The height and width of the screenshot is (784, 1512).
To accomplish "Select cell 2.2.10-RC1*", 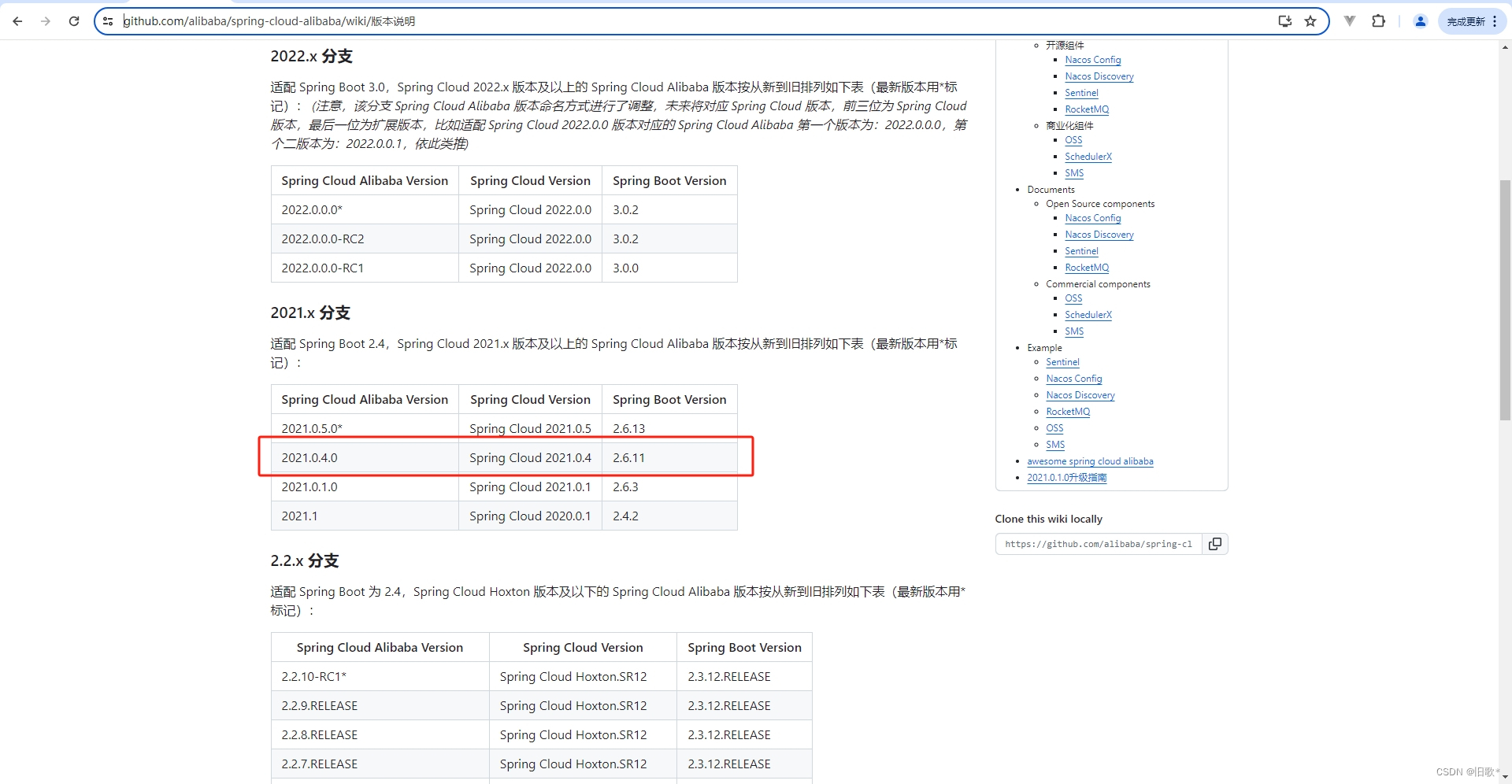I will pyautogui.click(x=380, y=677).
